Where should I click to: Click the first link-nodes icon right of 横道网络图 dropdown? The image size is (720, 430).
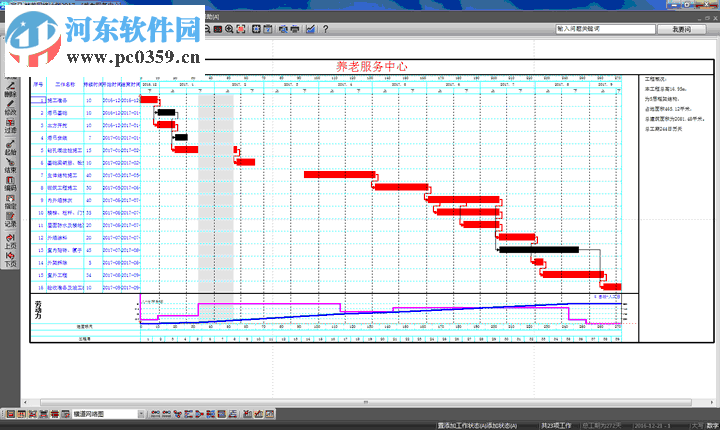tap(155, 414)
